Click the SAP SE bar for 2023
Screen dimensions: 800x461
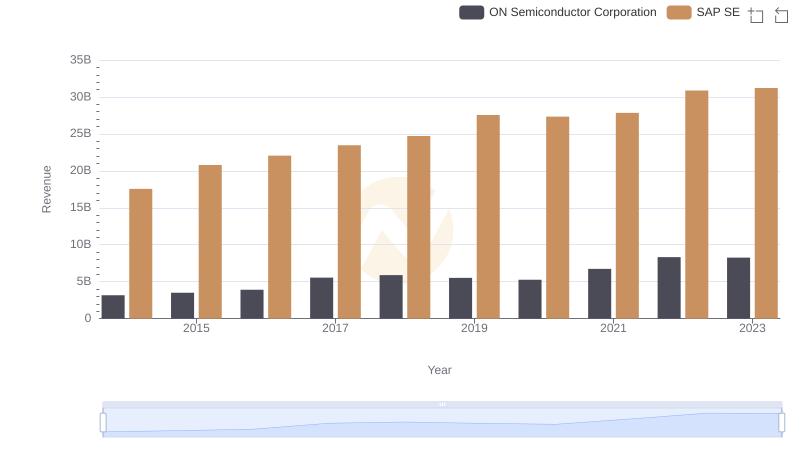766,203
